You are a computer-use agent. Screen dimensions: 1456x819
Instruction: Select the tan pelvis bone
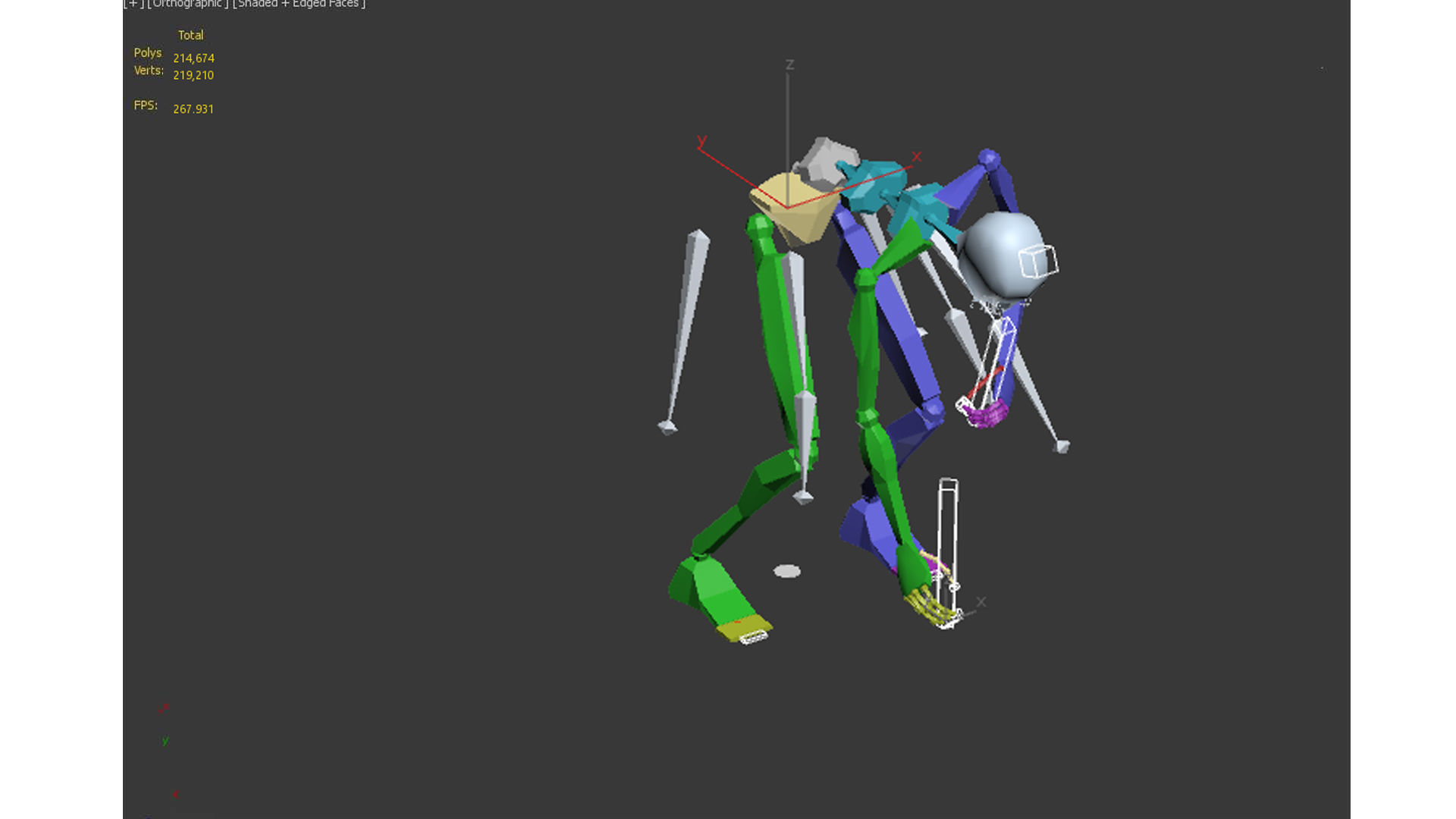804,220
